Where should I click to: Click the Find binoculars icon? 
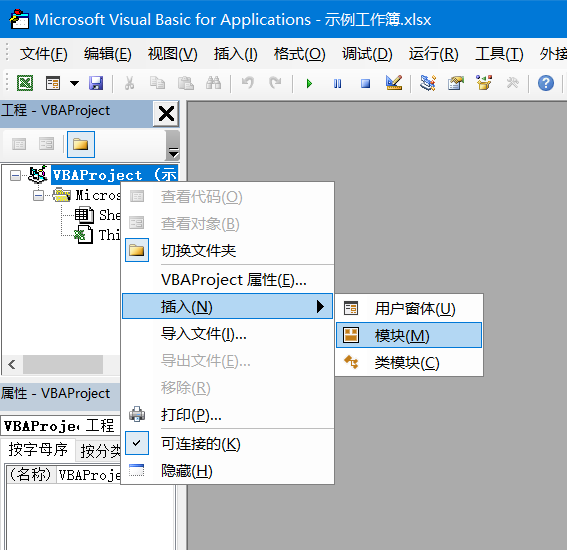(x=213, y=84)
